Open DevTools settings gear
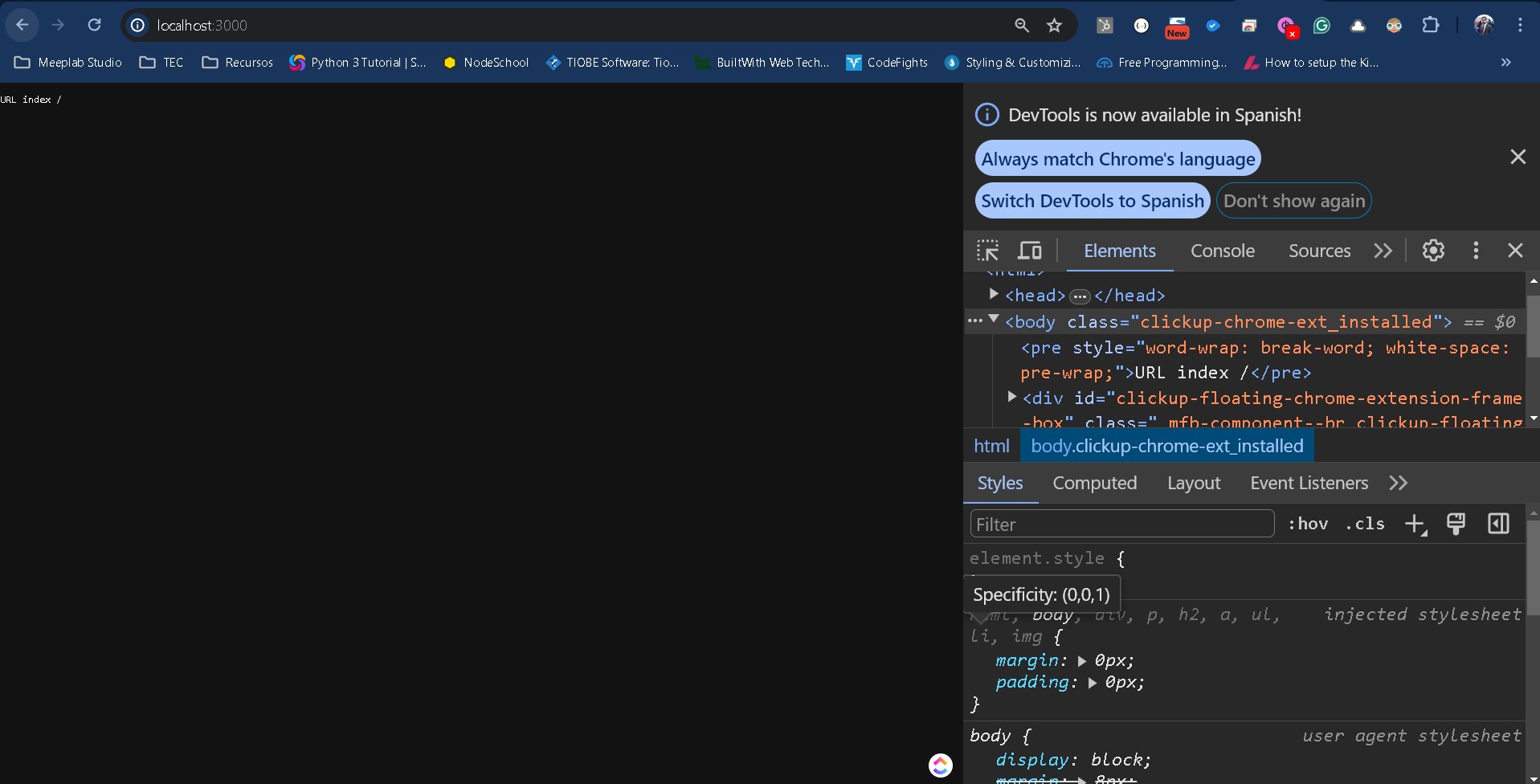The width and height of the screenshot is (1540, 784). click(1433, 251)
